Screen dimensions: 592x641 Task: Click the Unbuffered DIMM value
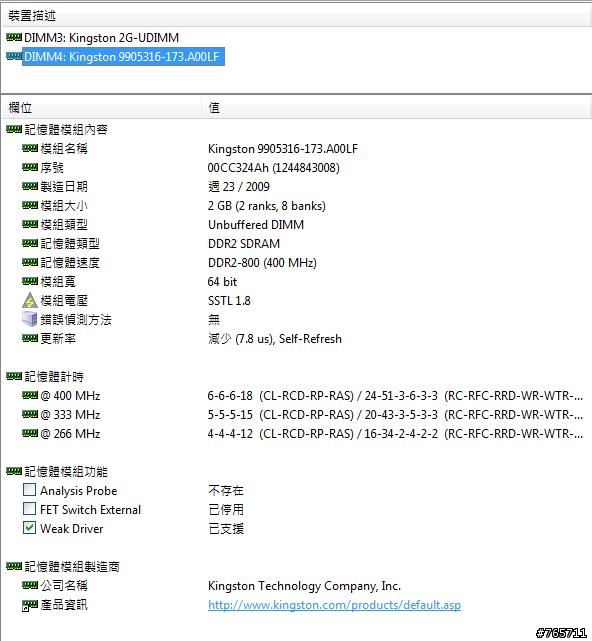pyautogui.click(x=256, y=224)
